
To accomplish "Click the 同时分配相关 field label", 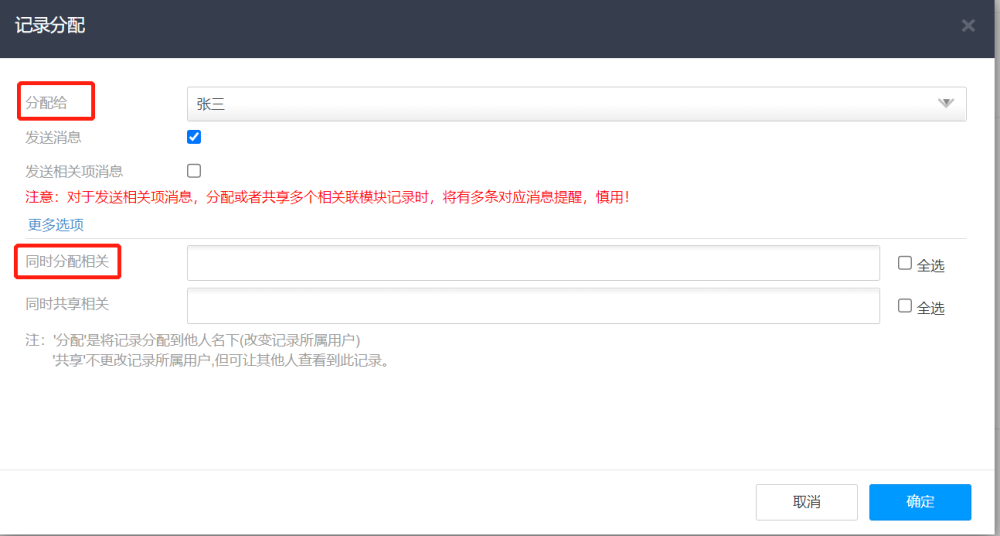I will [67, 261].
